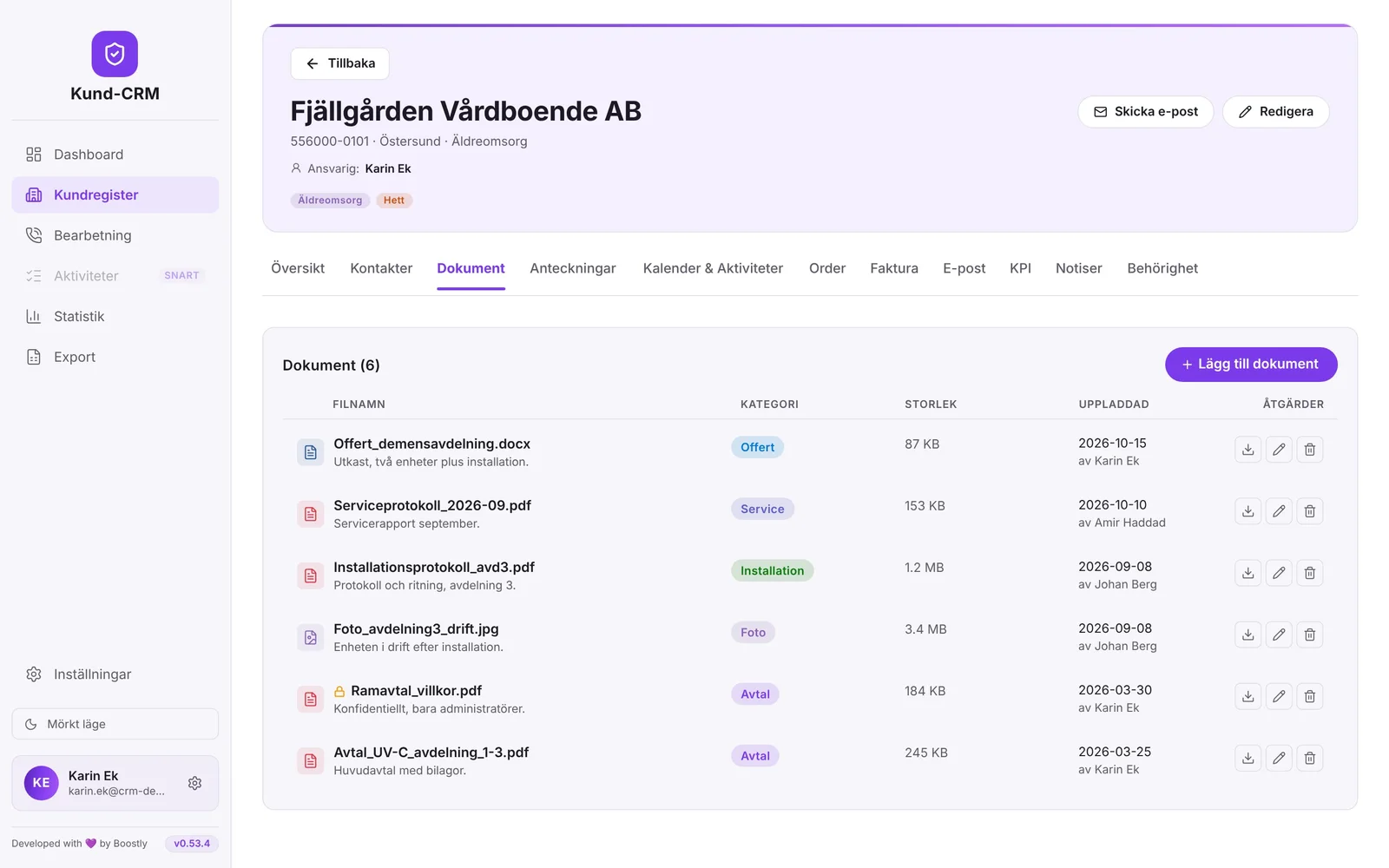Viewport: 1389px width, 868px height.
Task: Delete Foto_avdelning3_drift.jpg
Action: (1310, 635)
